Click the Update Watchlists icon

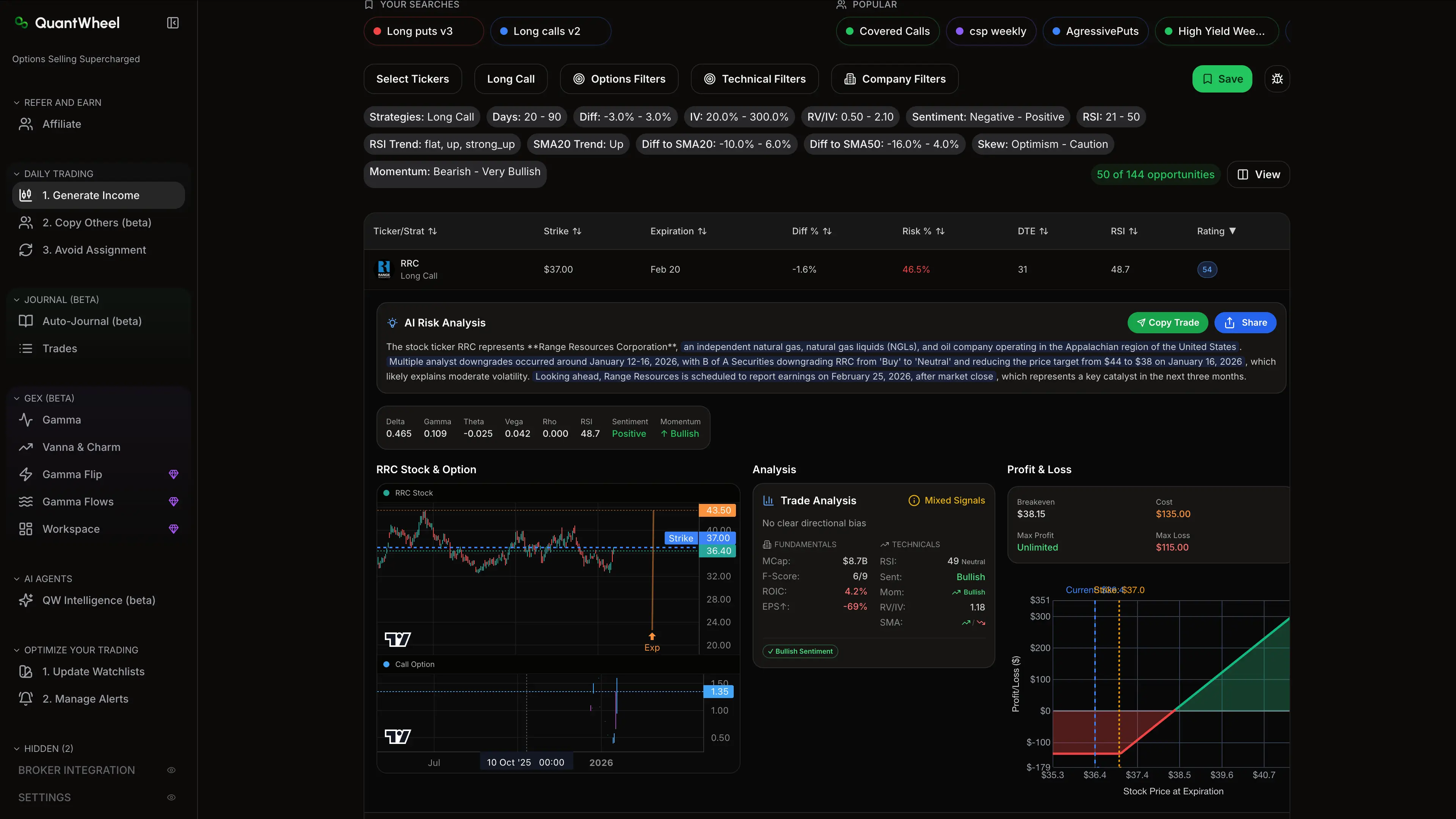[25, 672]
